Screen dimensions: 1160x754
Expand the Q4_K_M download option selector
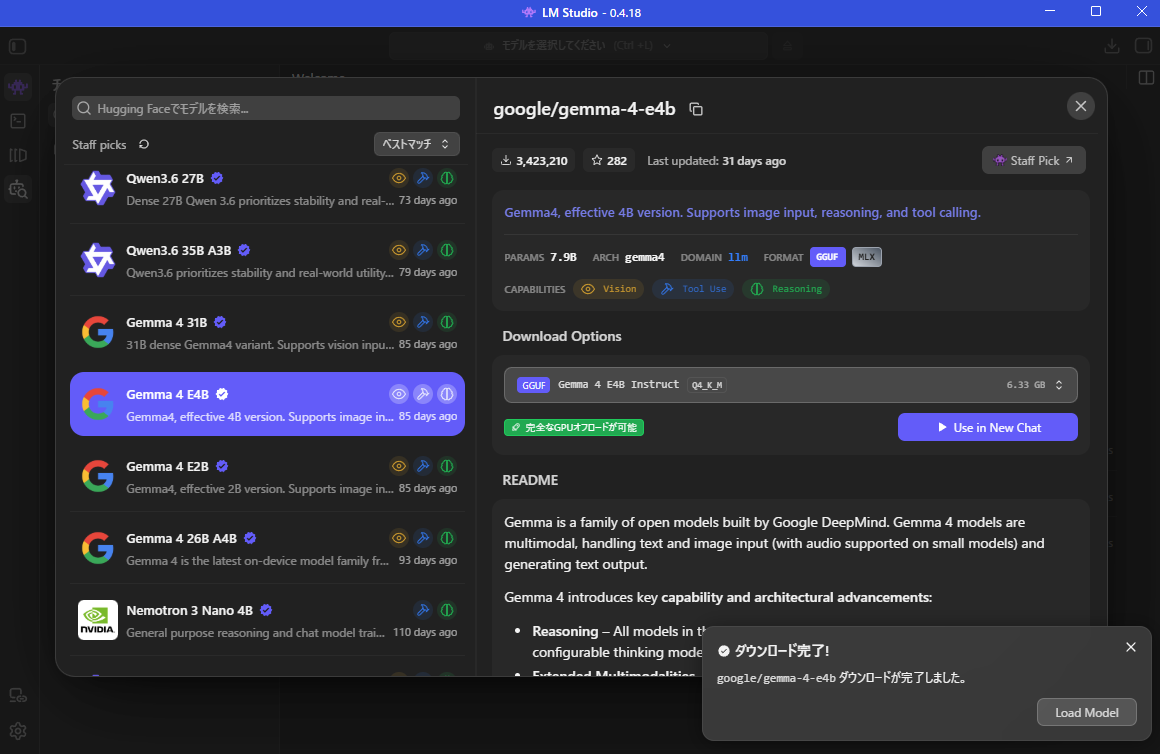pyautogui.click(x=790, y=385)
